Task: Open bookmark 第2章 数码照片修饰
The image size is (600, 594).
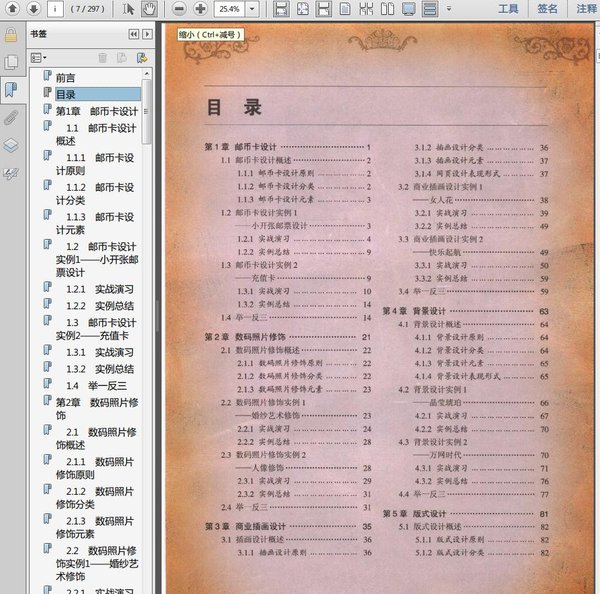Action: (x=97, y=409)
